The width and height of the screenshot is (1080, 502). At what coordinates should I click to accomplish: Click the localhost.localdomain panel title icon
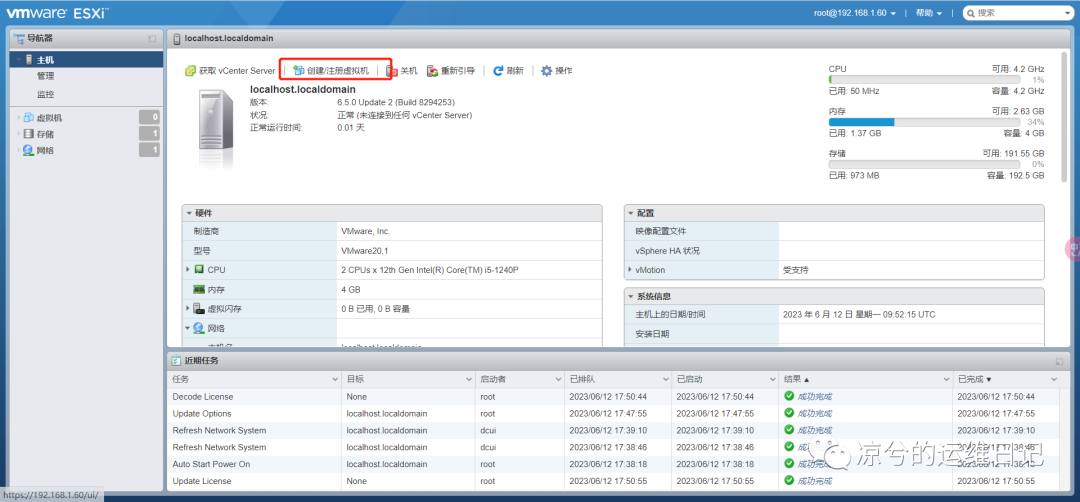177,39
